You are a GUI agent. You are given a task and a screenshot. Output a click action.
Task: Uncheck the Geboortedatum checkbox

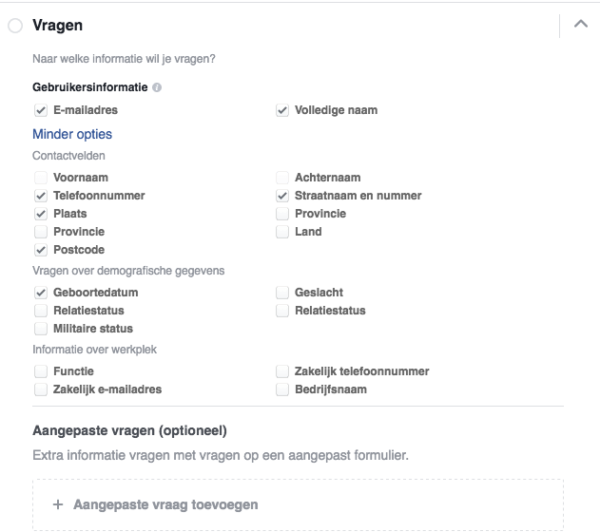(41, 292)
